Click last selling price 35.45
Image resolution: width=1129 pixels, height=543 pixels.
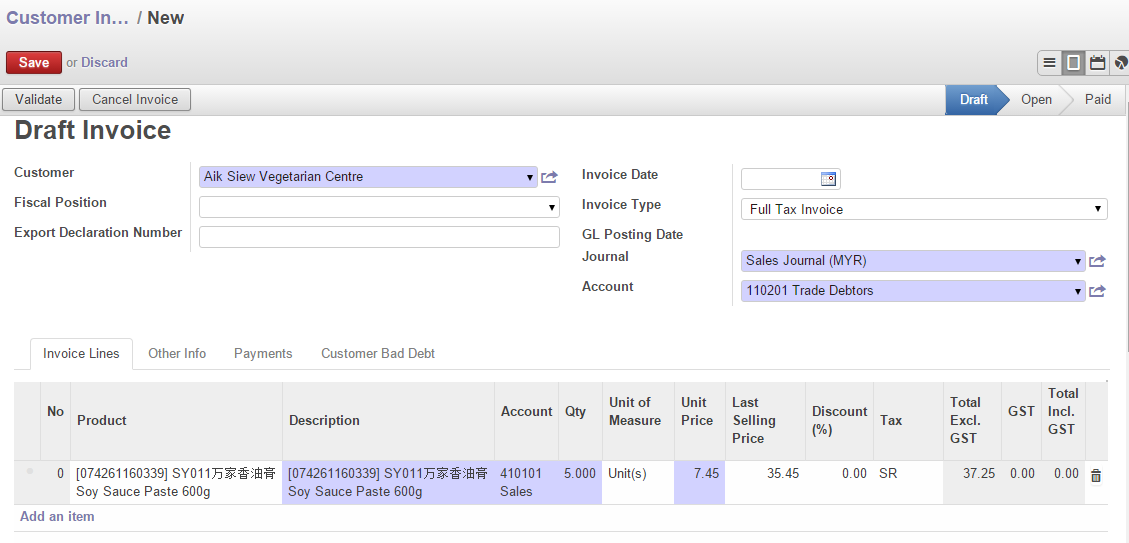[765, 483]
